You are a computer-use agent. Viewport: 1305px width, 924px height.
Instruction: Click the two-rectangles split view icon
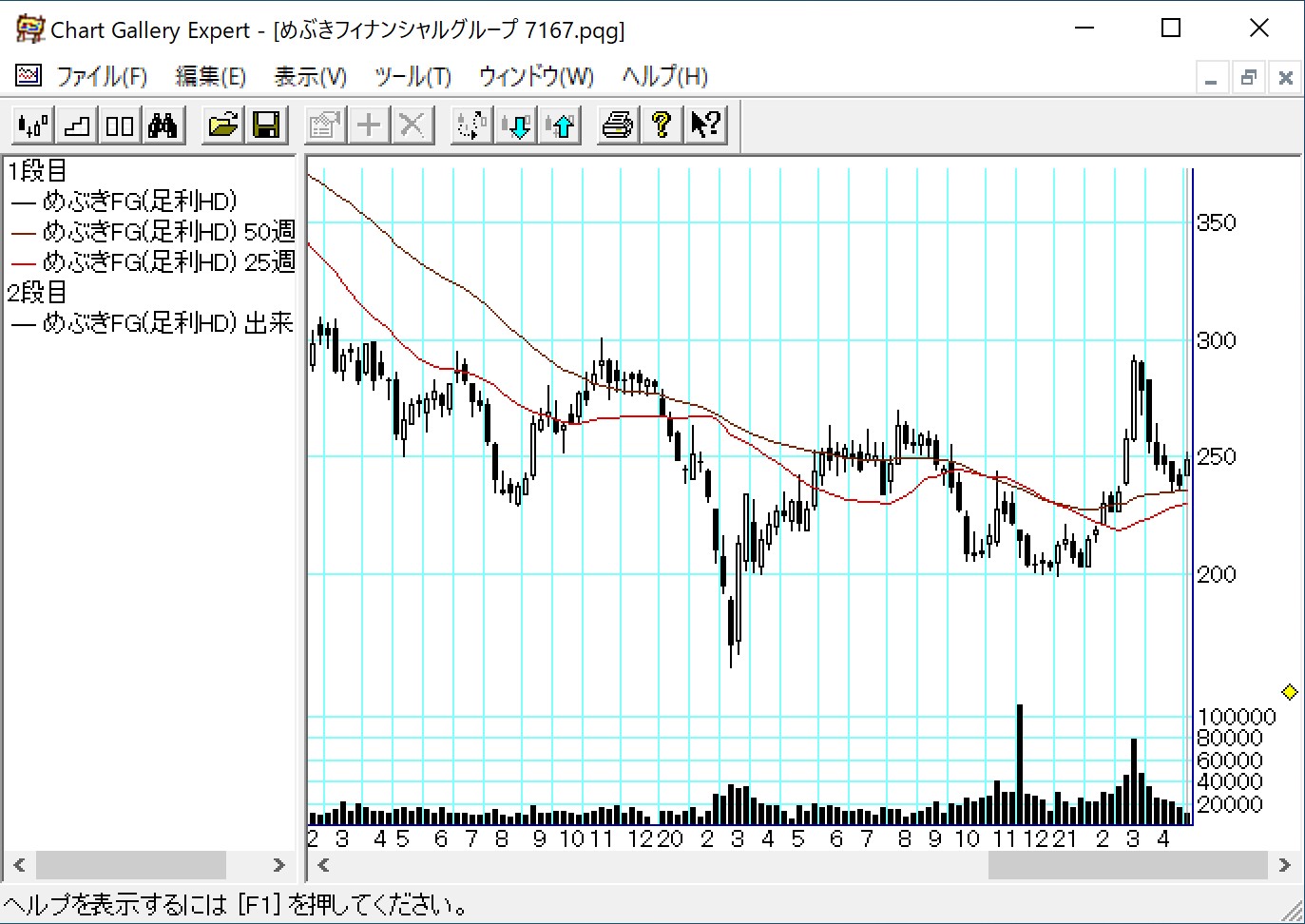pyautogui.click(x=120, y=125)
